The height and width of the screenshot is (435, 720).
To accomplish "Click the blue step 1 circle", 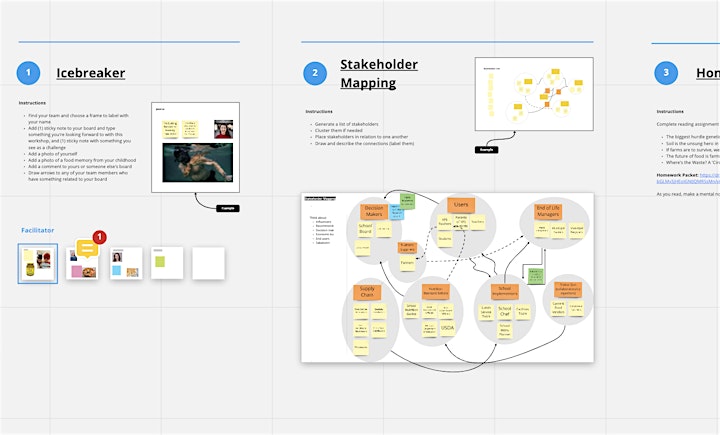I will (28, 73).
